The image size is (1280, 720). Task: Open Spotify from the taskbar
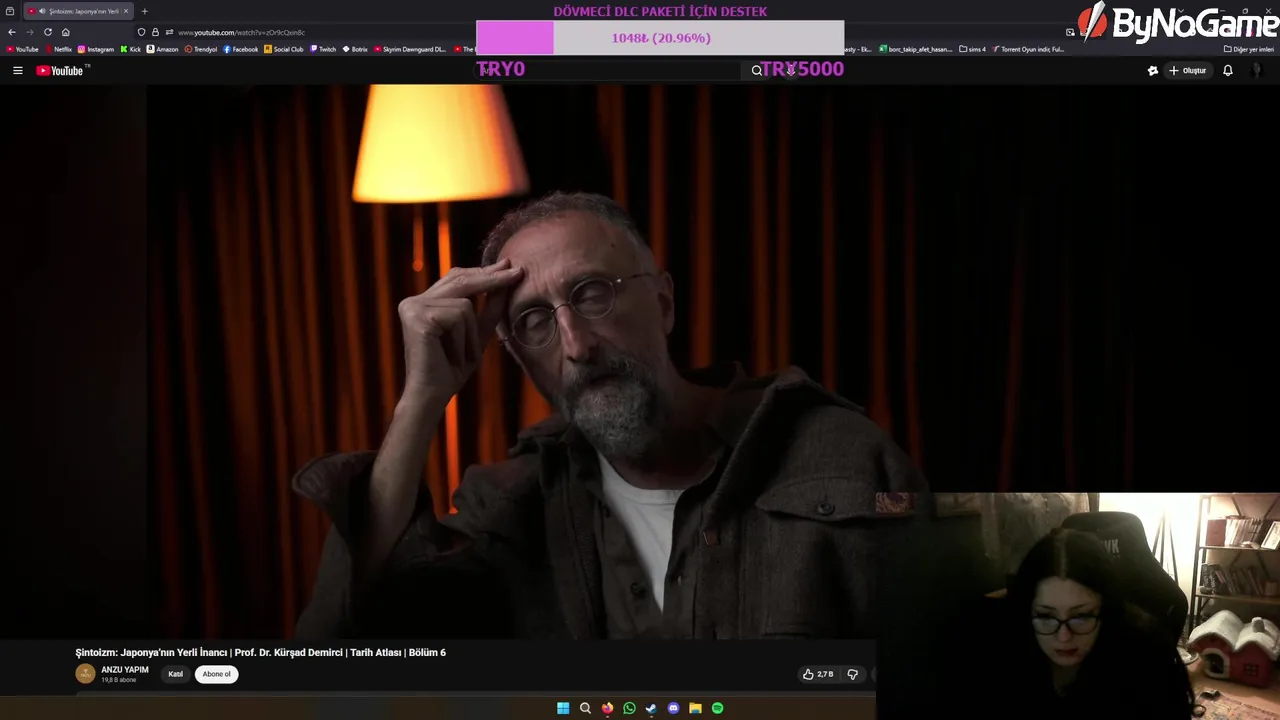click(x=717, y=708)
